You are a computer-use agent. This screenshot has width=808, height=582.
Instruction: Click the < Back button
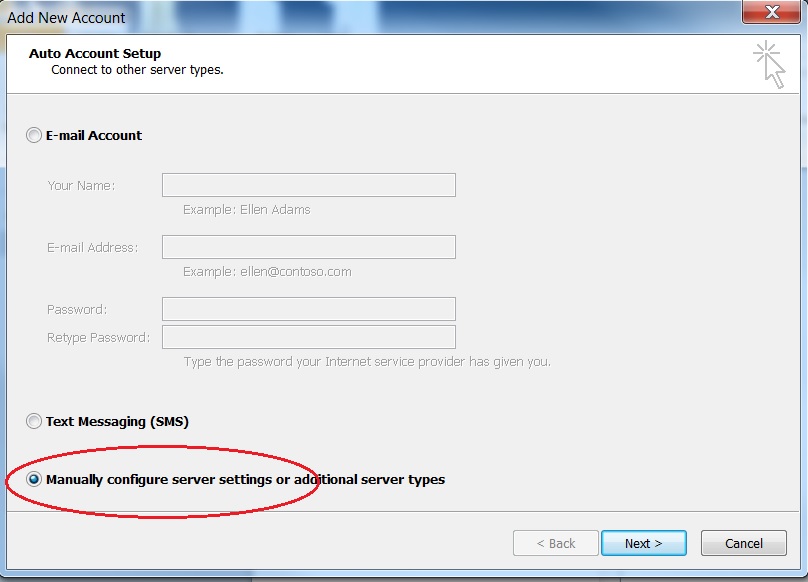(x=556, y=543)
